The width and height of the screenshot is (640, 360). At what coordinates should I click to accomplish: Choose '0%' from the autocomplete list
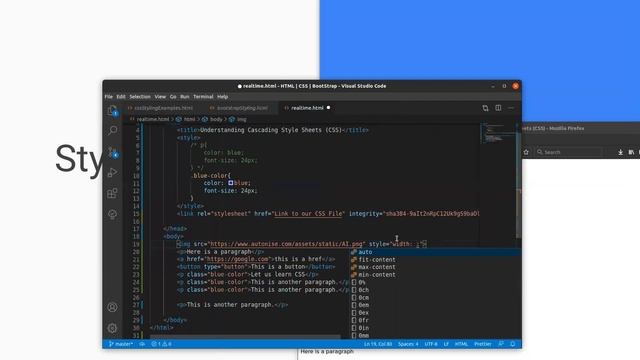435,282
